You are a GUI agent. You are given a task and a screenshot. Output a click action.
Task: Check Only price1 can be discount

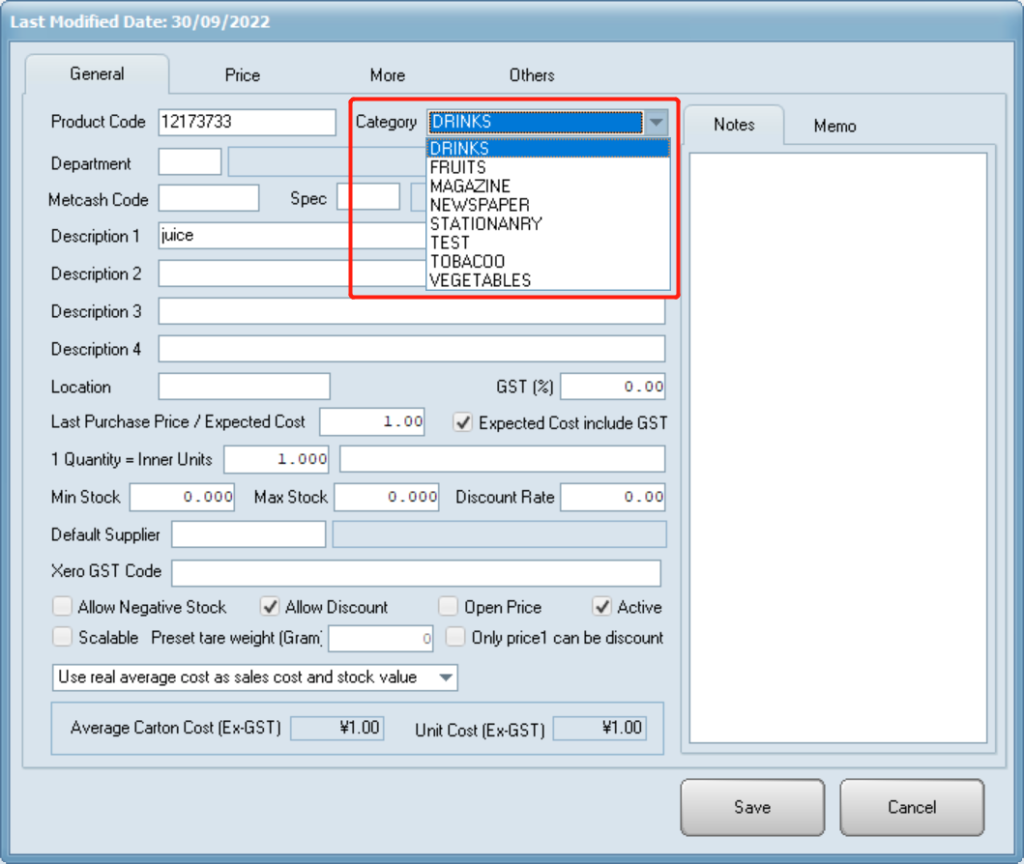click(x=456, y=637)
